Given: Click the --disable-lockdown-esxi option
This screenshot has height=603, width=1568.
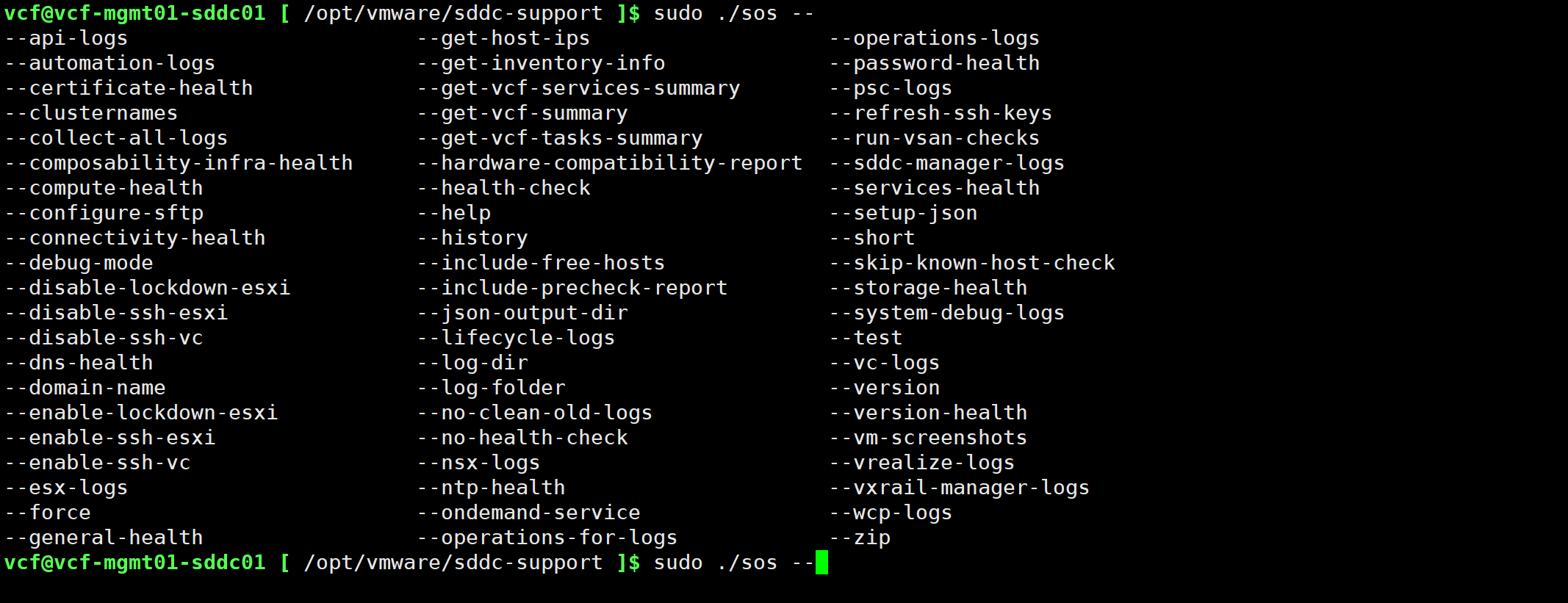Looking at the screenshot, I should (x=148, y=288).
